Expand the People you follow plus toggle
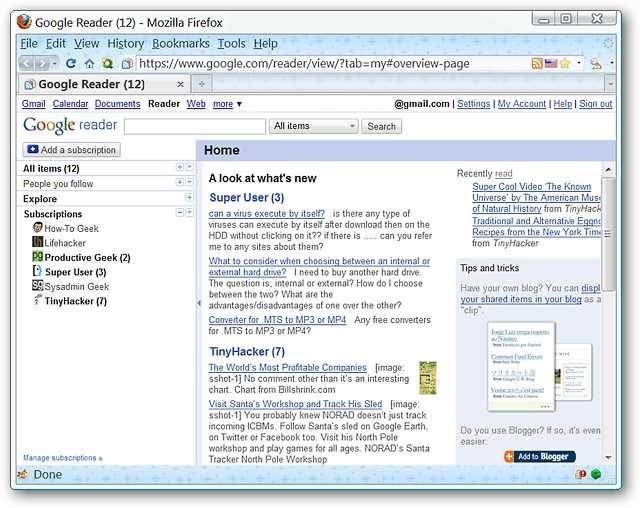The width and height of the screenshot is (640, 508). [x=180, y=182]
